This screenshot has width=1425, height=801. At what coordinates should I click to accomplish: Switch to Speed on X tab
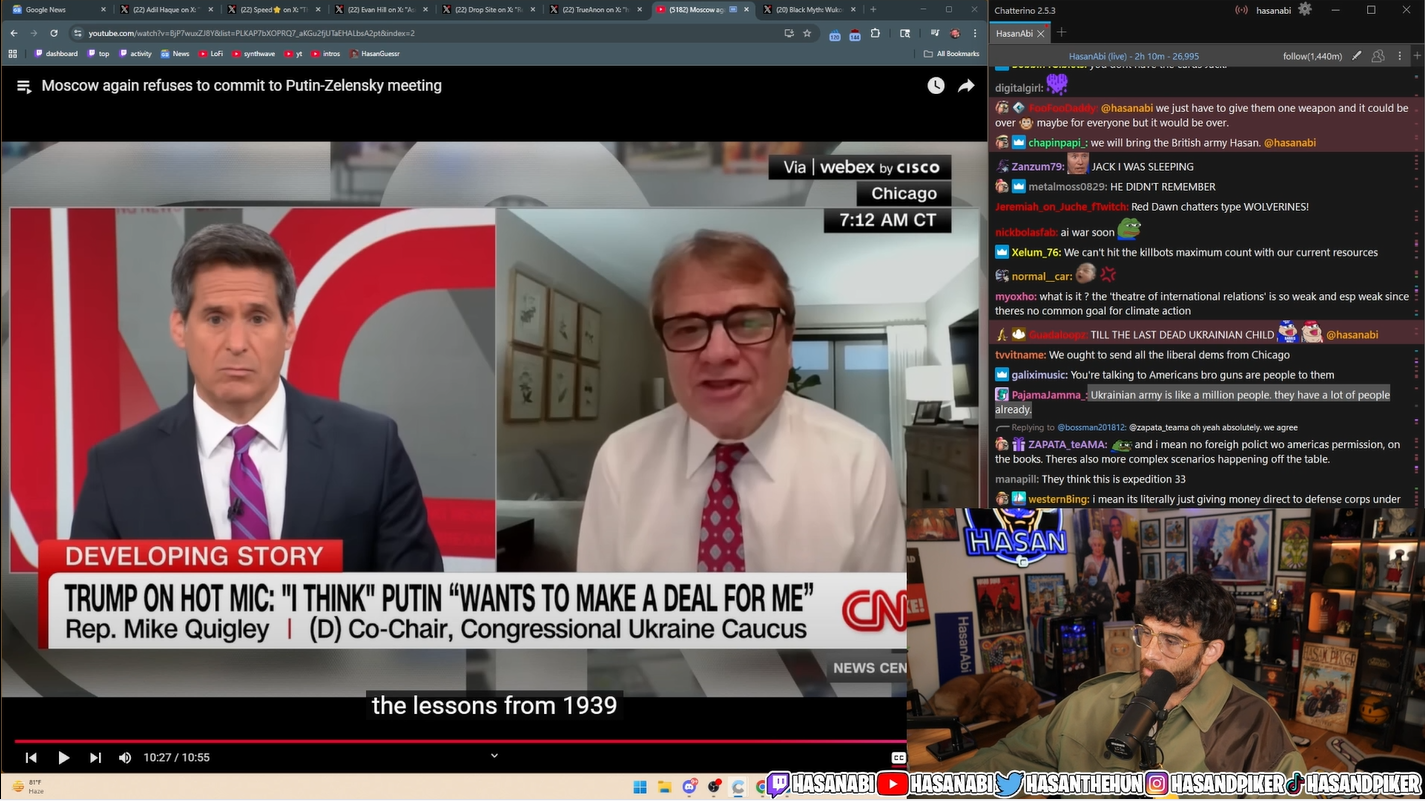click(272, 9)
